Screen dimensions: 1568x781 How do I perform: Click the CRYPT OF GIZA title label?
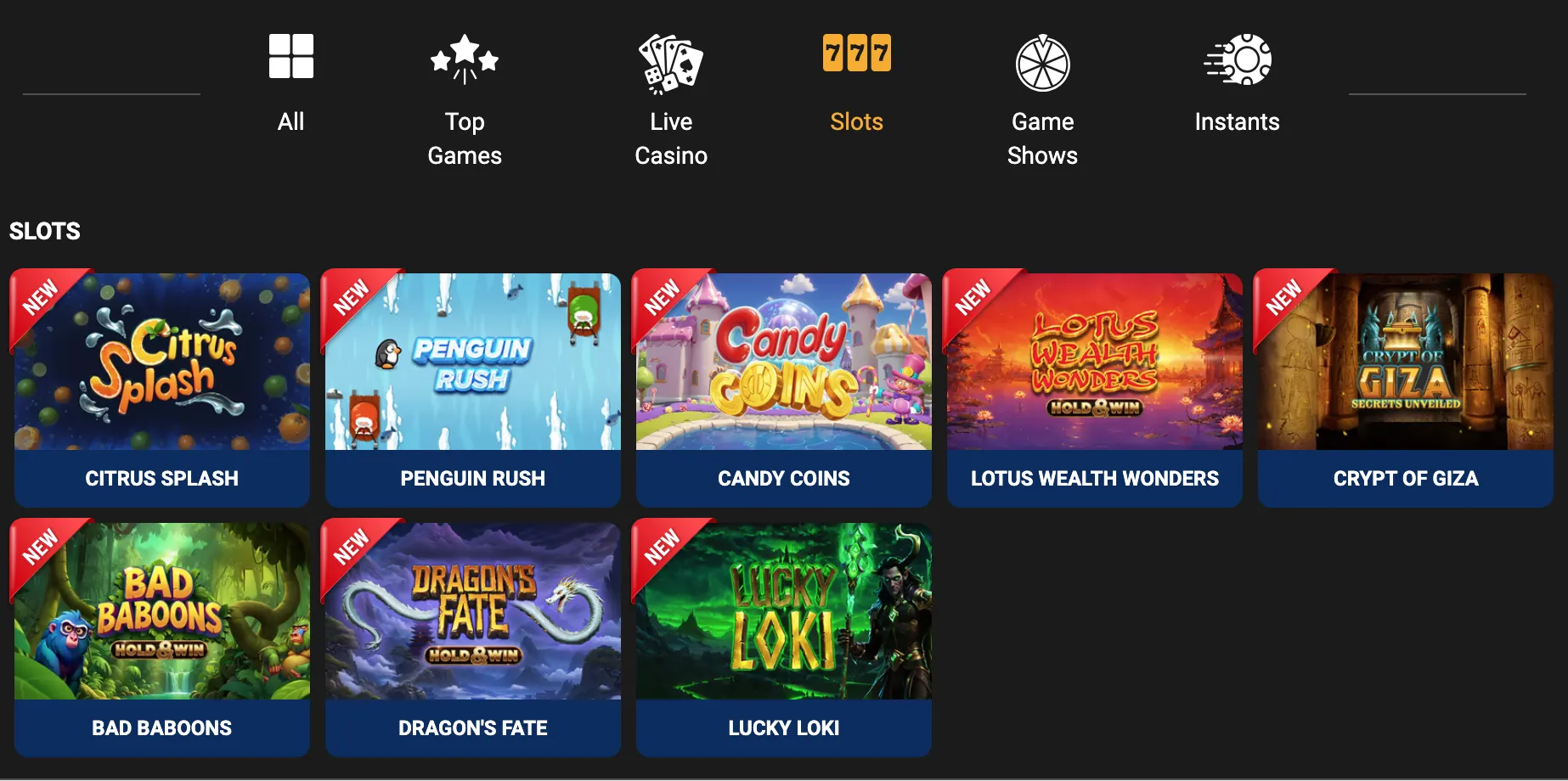(1406, 479)
